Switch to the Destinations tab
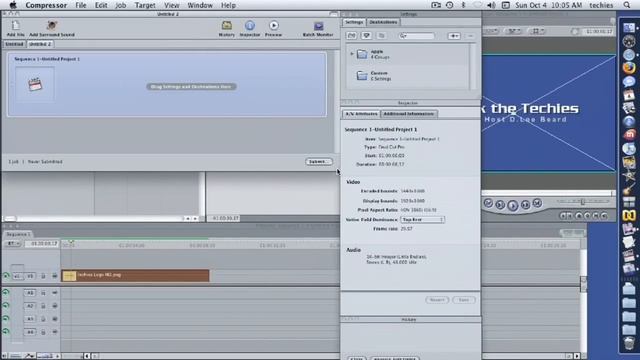This screenshot has width=640, height=360. (x=383, y=22)
